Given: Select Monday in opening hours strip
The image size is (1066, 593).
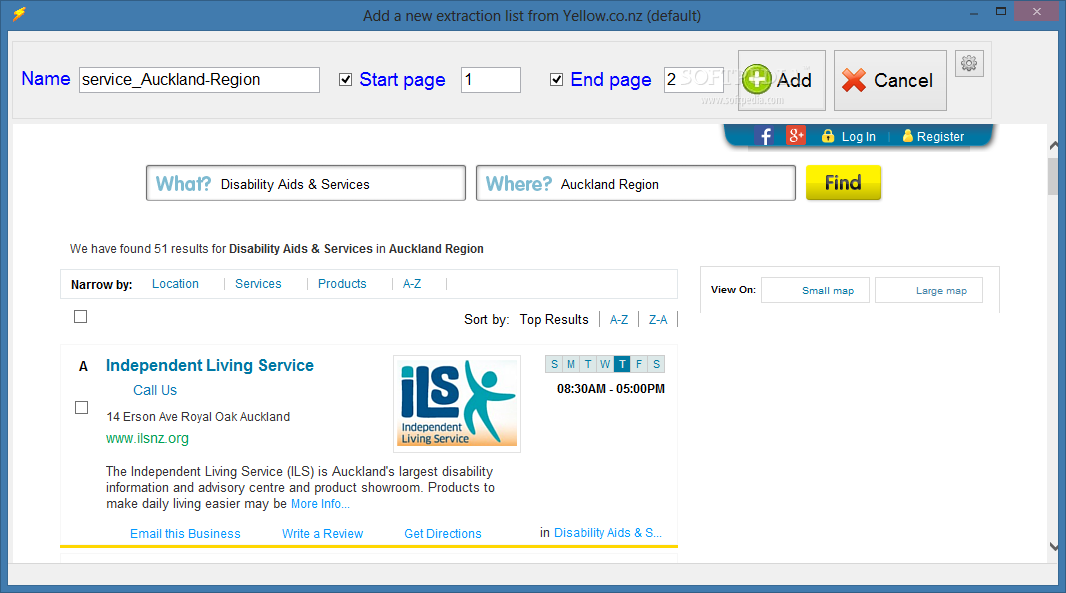Looking at the screenshot, I should coord(571,365).
